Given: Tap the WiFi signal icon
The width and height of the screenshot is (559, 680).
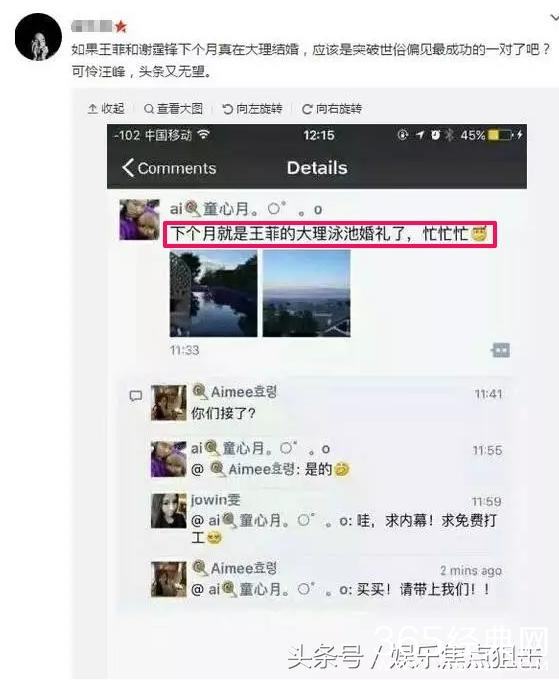Looking at the screenshot, I should click(203, 134).
